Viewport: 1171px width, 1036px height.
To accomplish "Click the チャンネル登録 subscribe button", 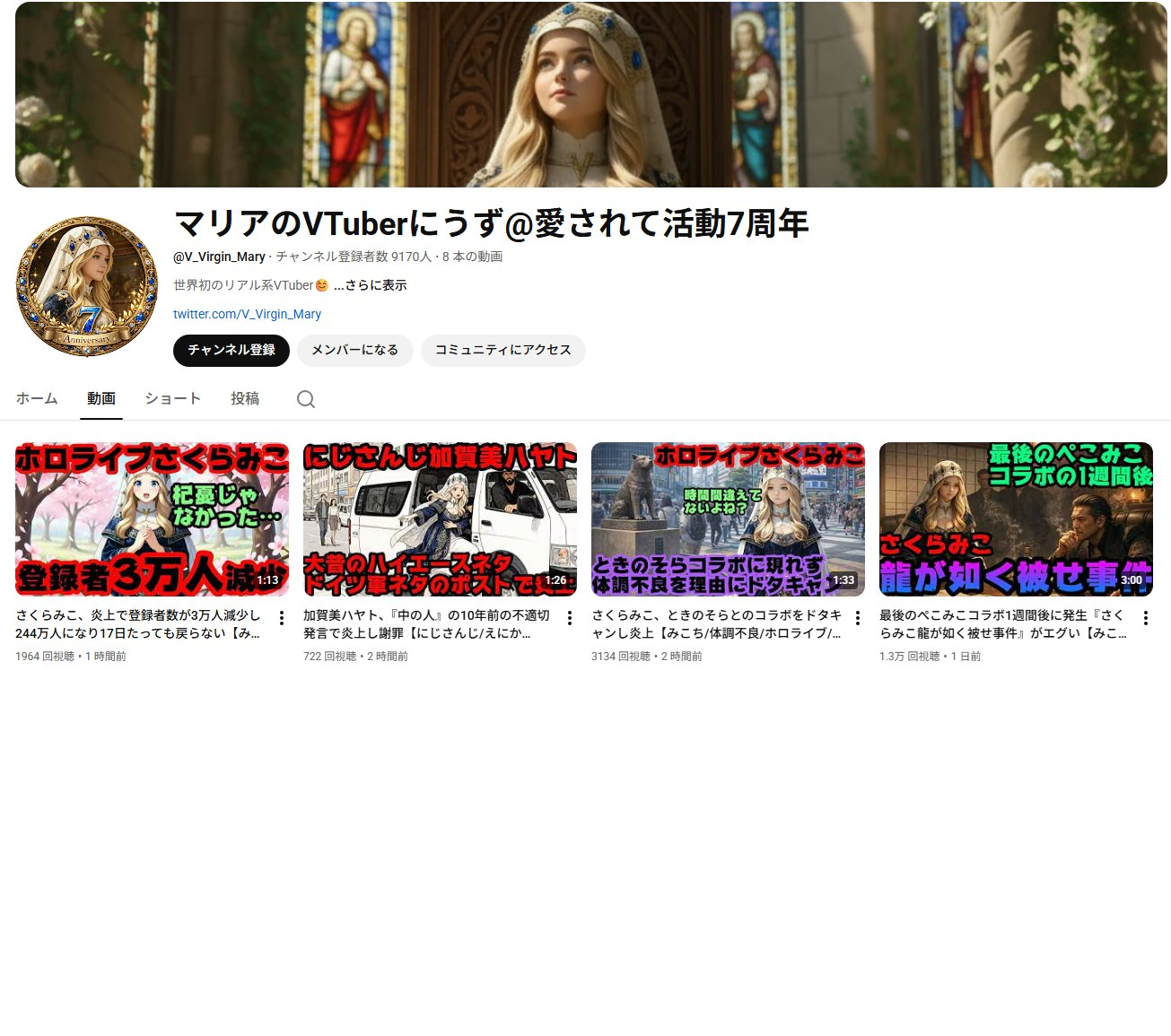I will [x=232, y=350].
